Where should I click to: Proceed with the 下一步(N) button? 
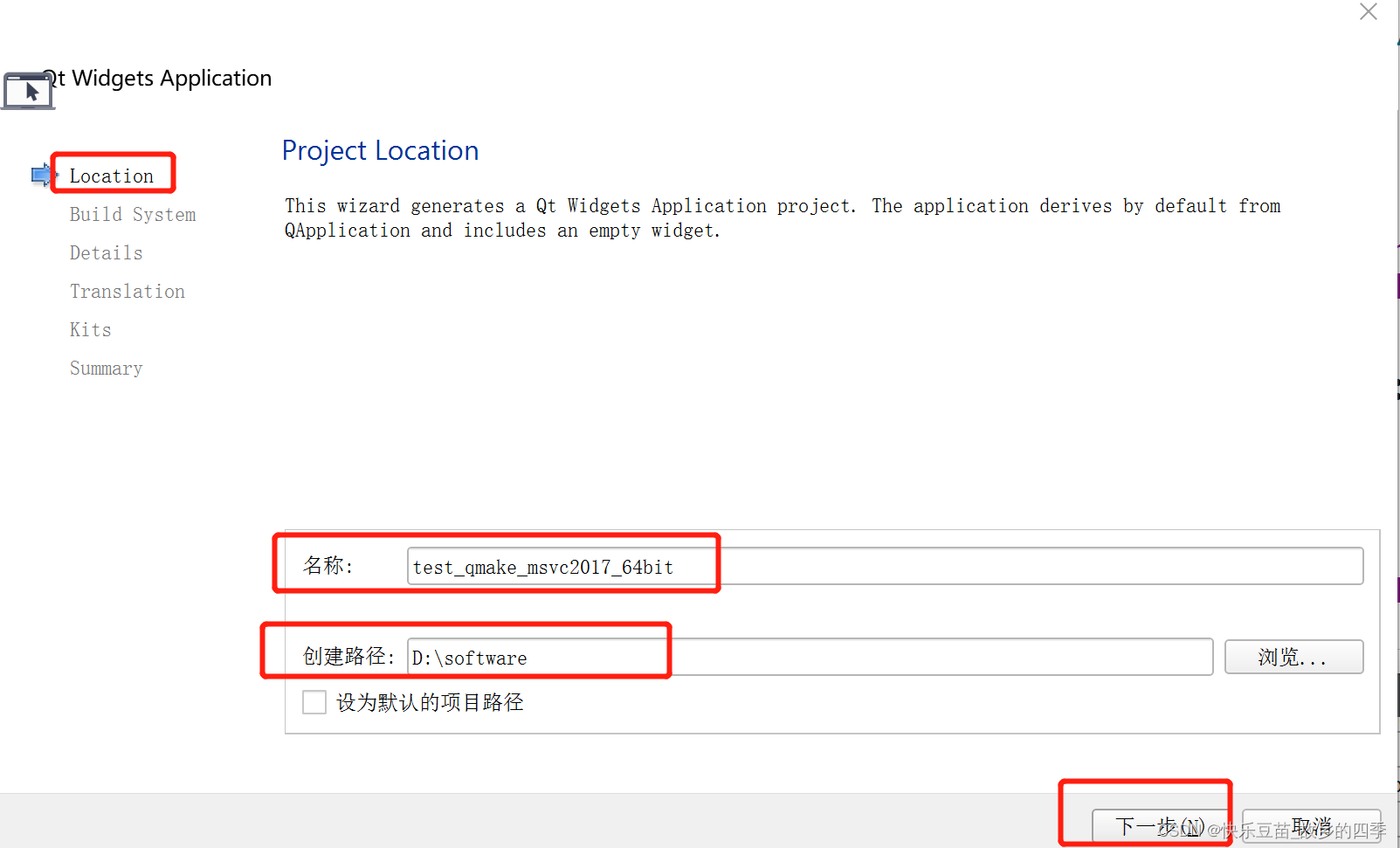click(x=1162, y=825)
